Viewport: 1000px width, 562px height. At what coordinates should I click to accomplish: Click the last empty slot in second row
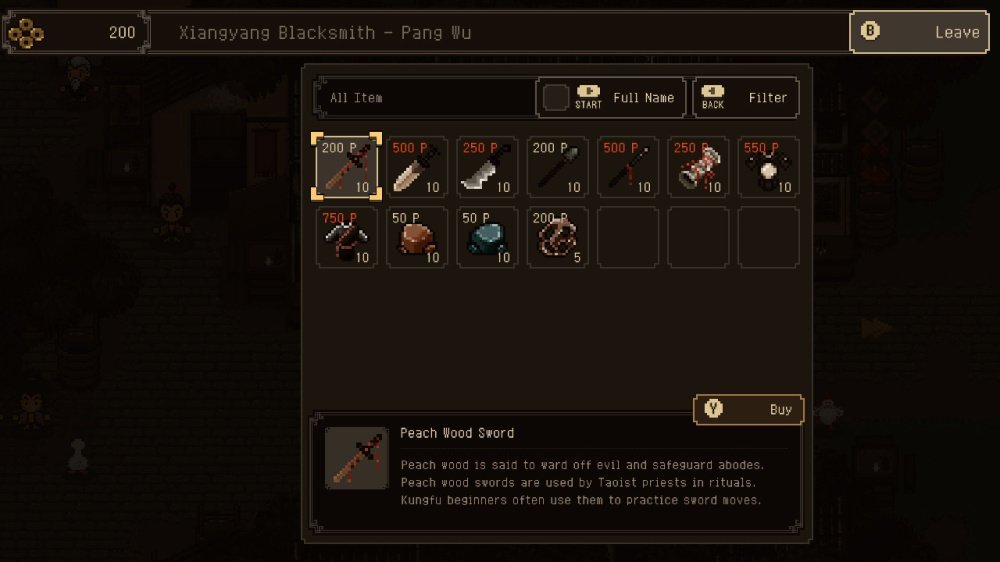click(768, 237)
